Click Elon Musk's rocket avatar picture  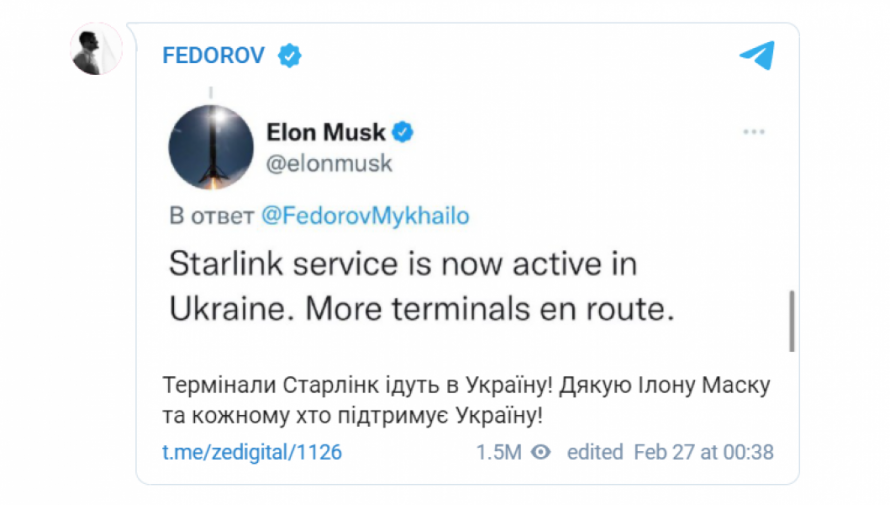[208, 146]
